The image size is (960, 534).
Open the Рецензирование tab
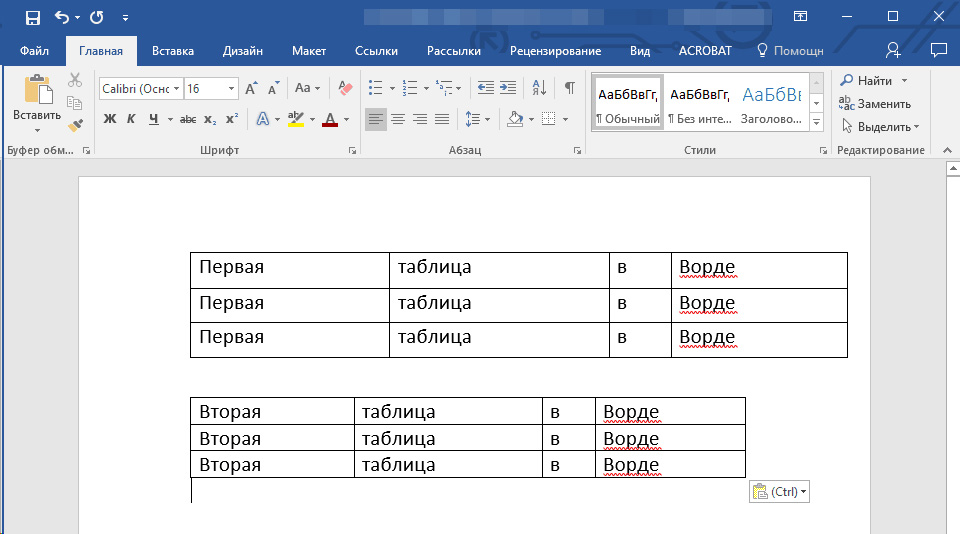coord(555,51)
